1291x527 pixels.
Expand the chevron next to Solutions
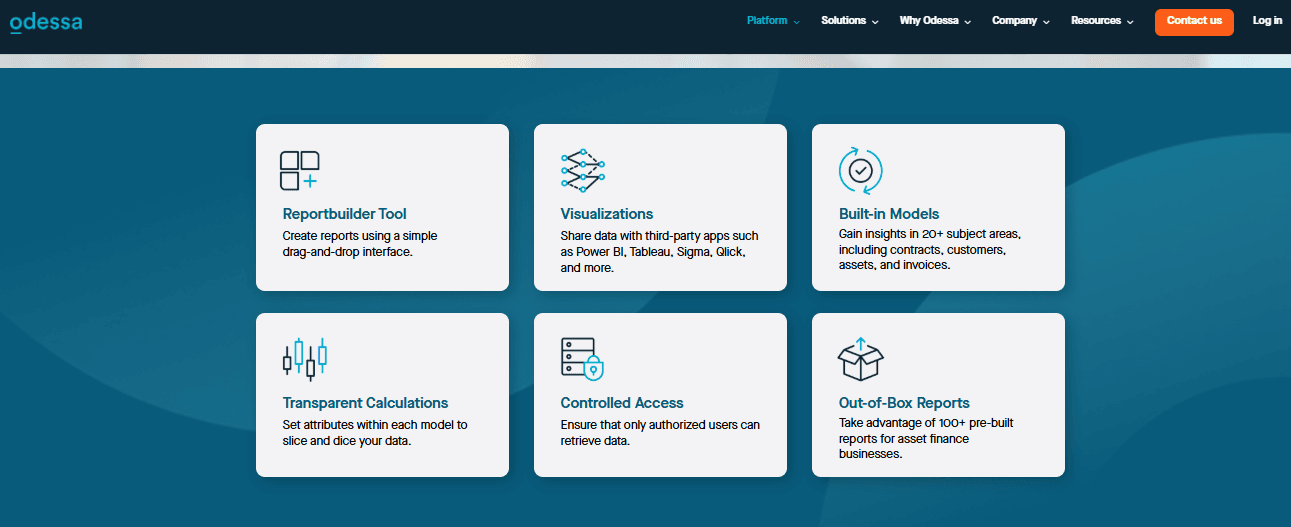click(875, 22)
